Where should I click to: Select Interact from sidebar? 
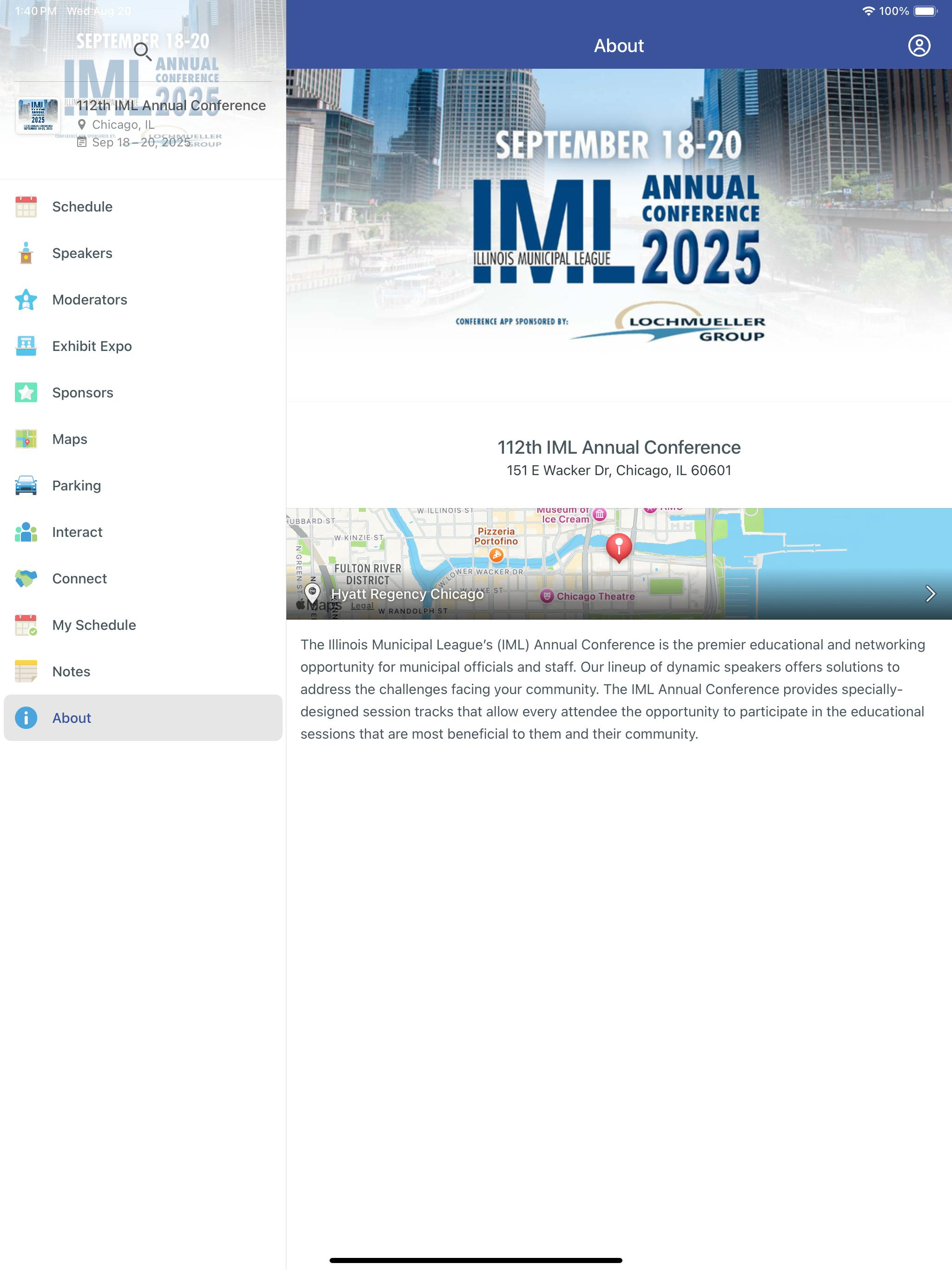[143, 532]
